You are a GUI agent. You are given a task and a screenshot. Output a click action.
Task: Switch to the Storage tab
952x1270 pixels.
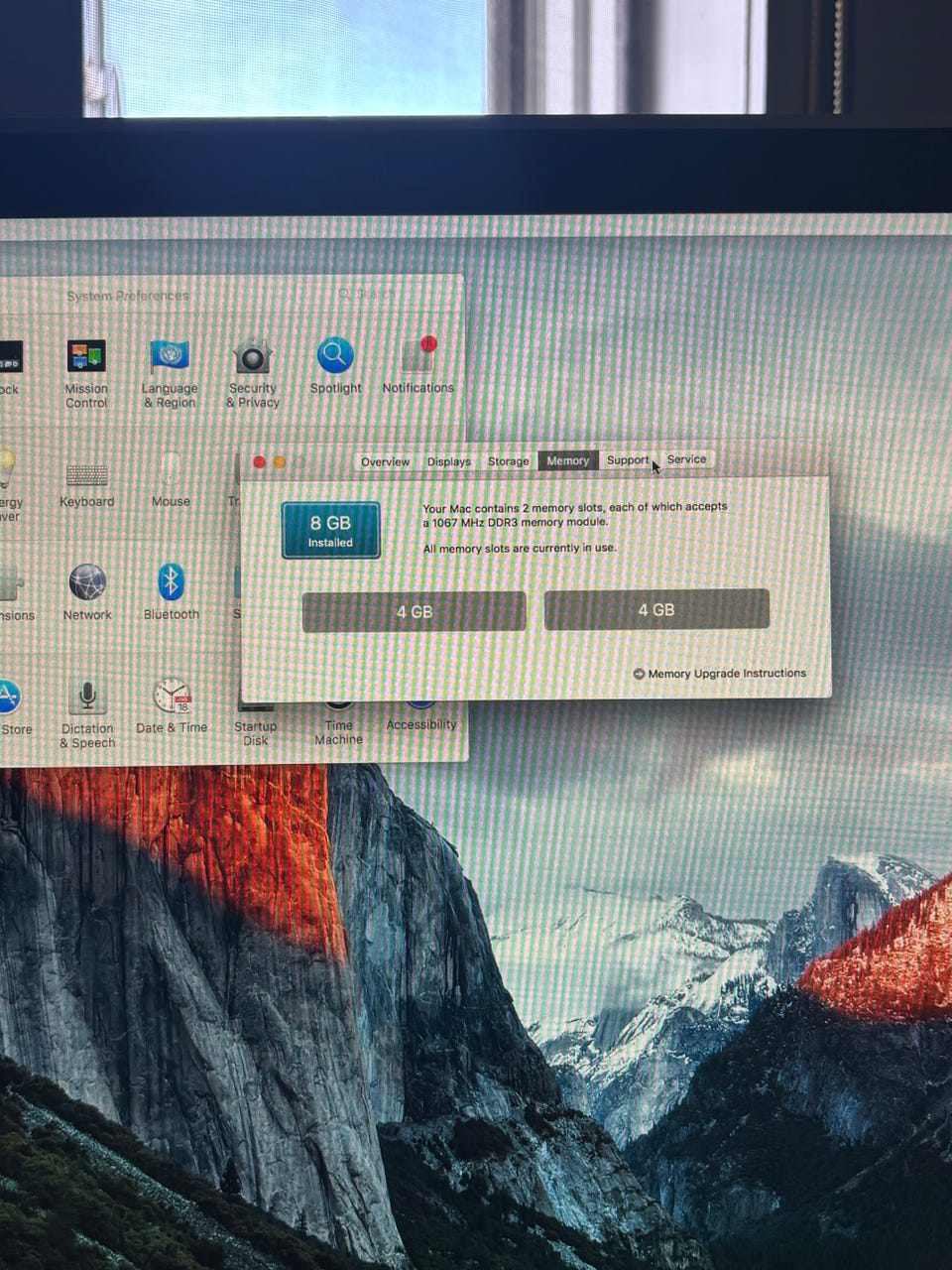509,461
